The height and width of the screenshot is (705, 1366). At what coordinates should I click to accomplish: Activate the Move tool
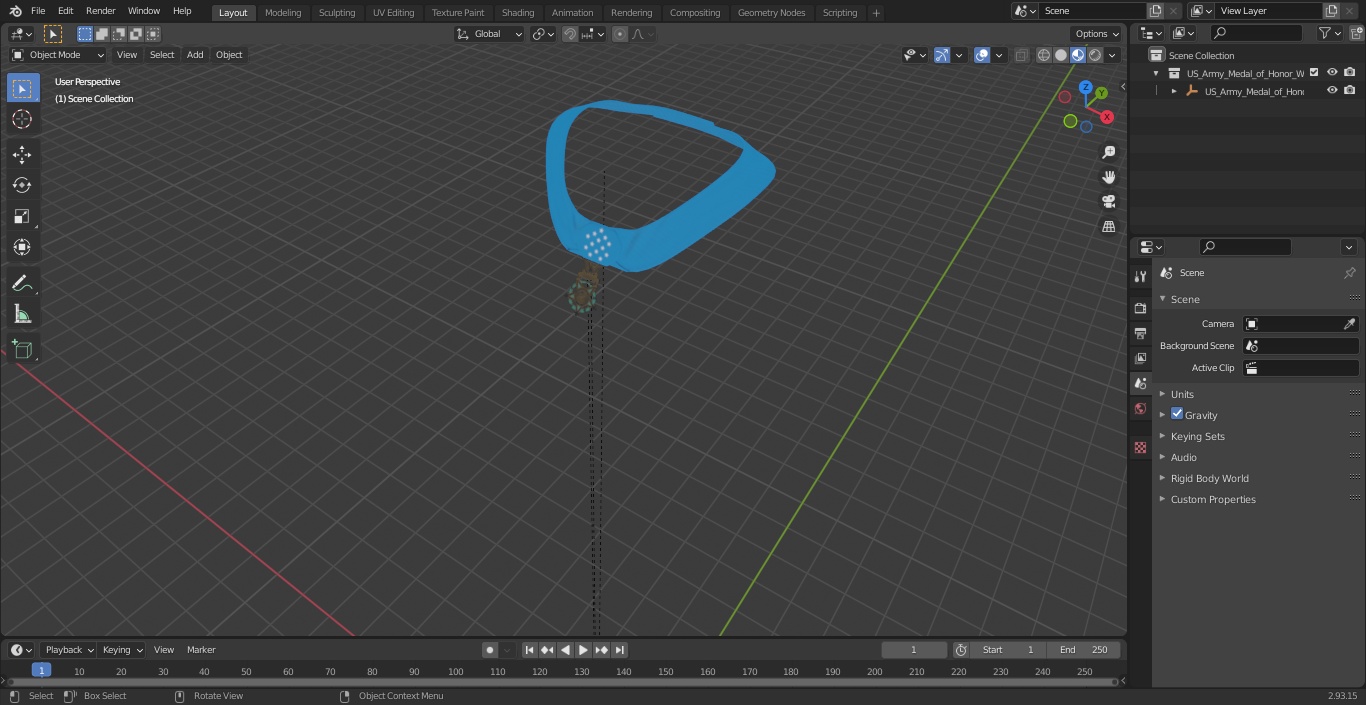tap(22, 154)
